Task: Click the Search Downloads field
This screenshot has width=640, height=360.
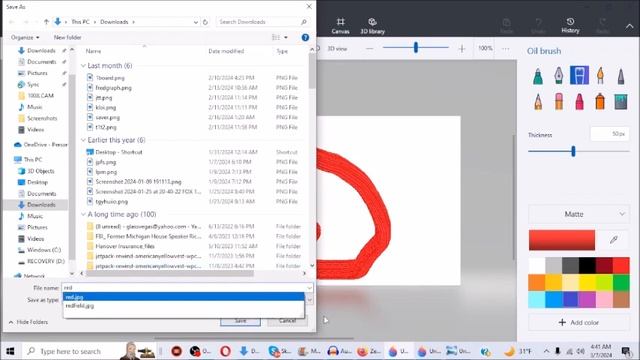Action: [x=262, y=22]
